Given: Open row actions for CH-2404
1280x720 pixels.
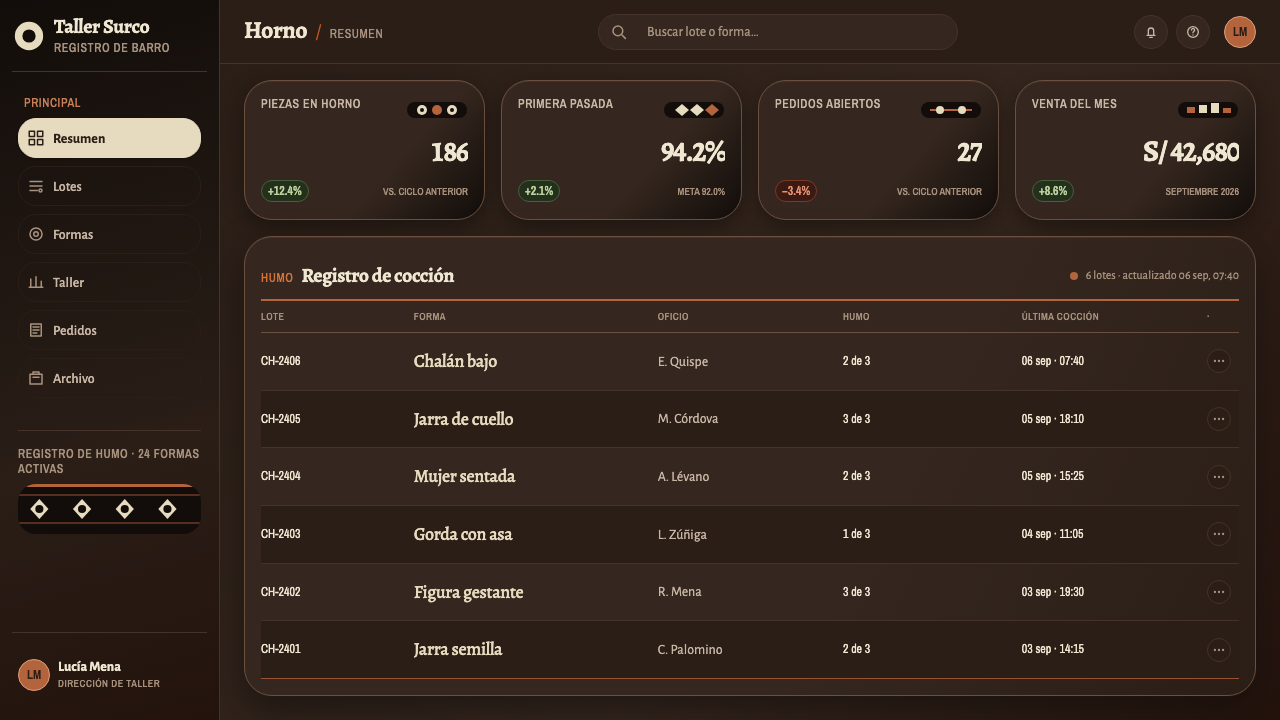Looking at the screenshot, I should click(x=1219, y=477).
